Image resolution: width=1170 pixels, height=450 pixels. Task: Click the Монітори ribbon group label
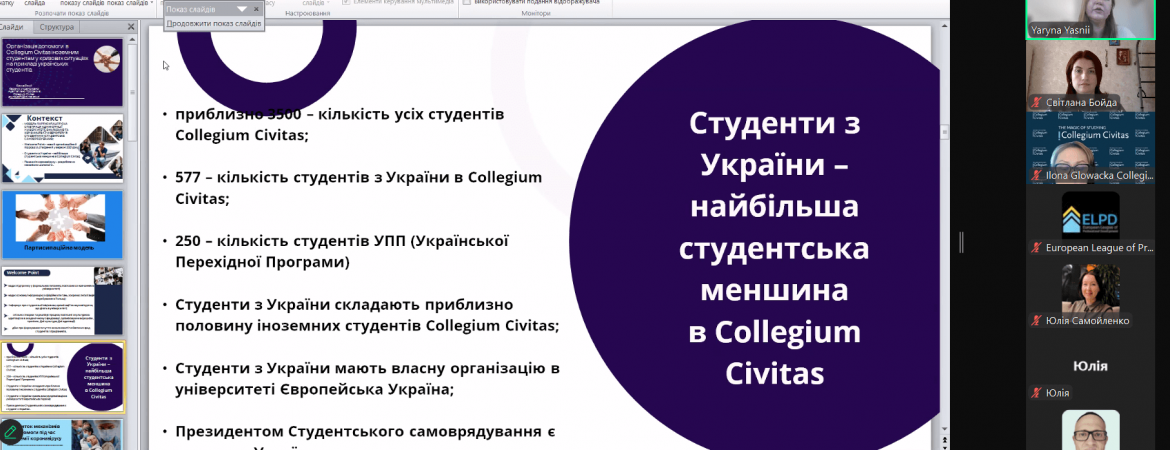(535, 13)
